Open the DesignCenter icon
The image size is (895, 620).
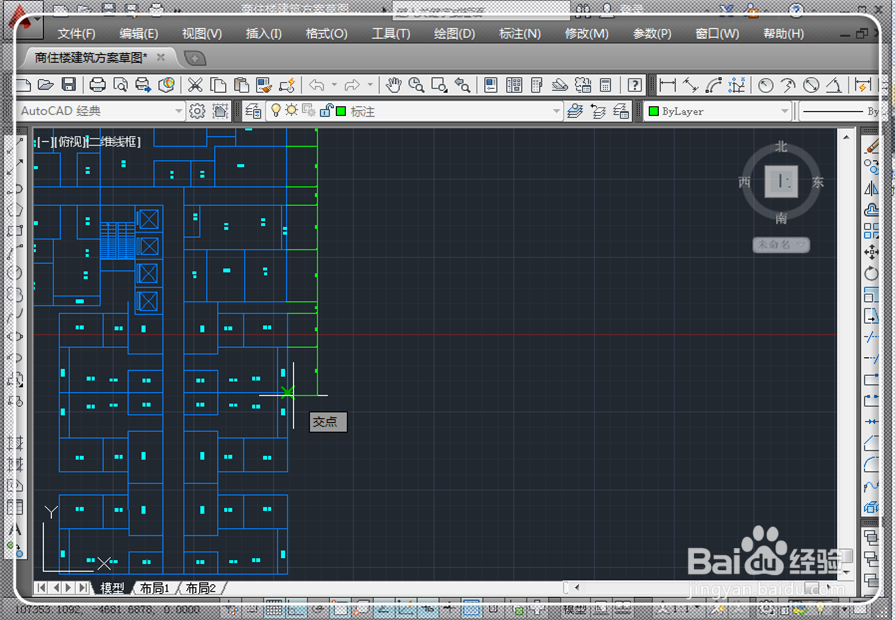coord(514,86)
